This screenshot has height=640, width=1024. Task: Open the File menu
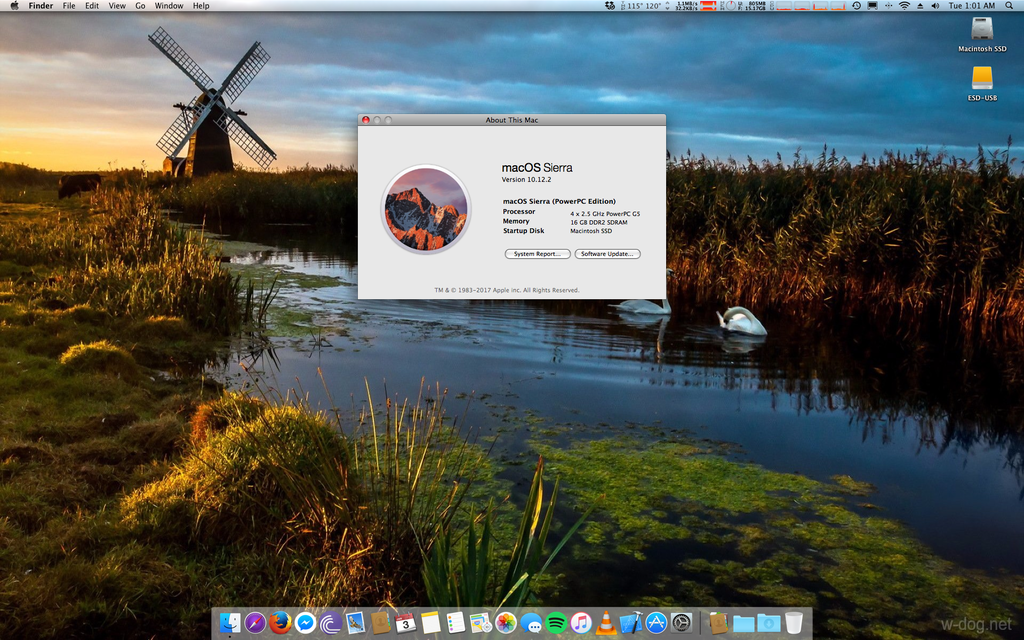69,6
